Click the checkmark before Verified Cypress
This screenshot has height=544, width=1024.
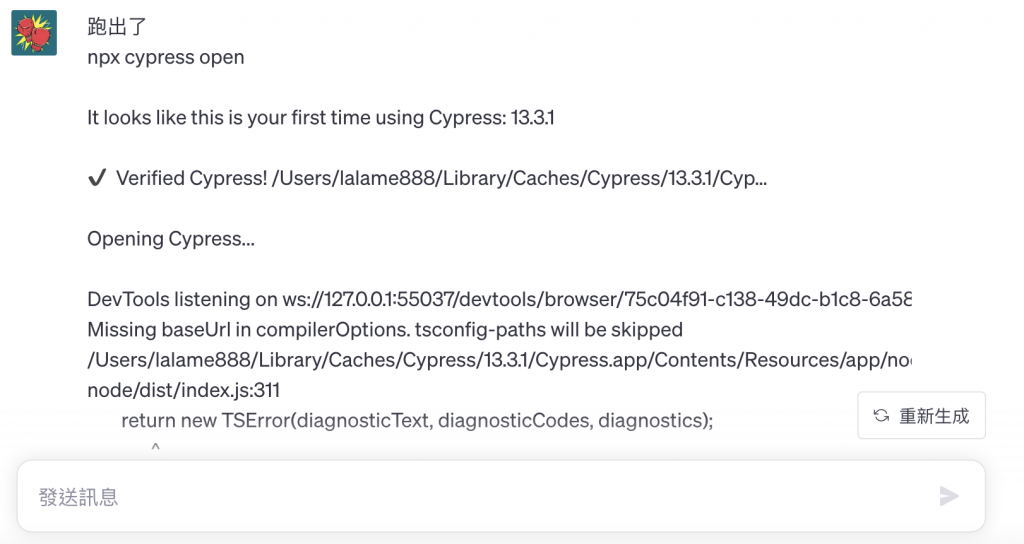(97, 178)
